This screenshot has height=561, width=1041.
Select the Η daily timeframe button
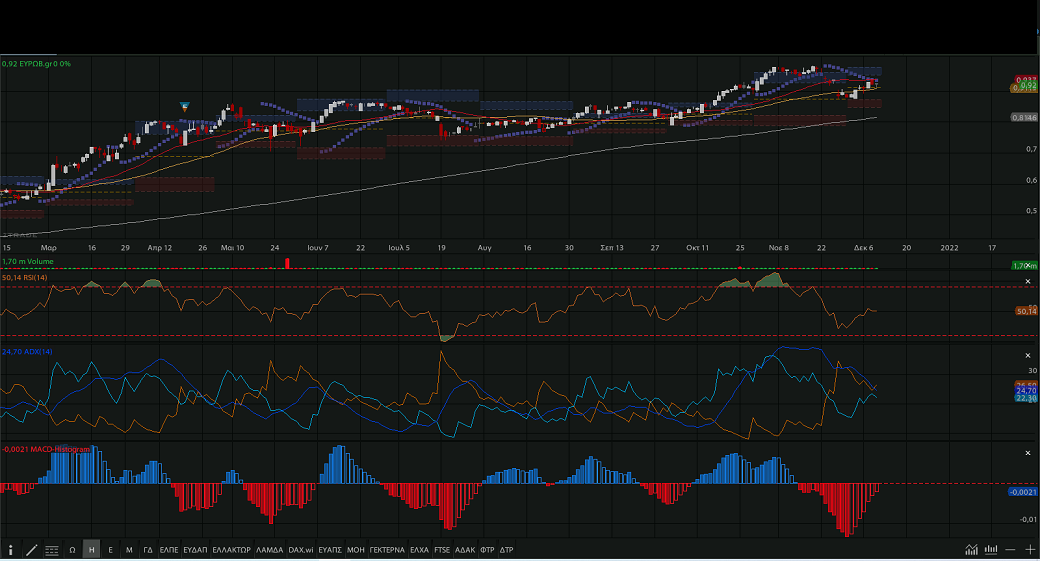pos(92,550)
